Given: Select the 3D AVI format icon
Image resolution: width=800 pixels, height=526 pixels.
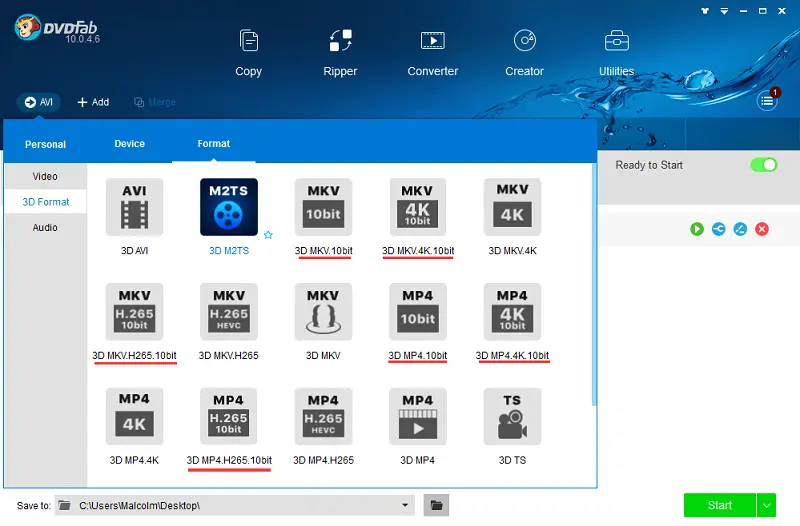Looking at the screenshot, I should [x=134, y=208].
